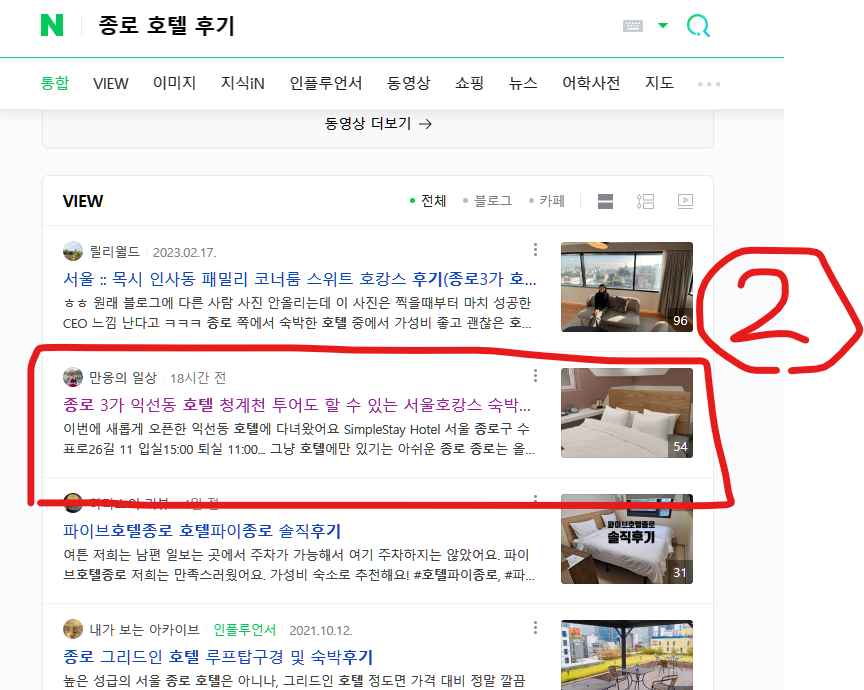
Task: Open the 내가 보는 아카이브 blog name link
Action: click(x=144, y=629)
